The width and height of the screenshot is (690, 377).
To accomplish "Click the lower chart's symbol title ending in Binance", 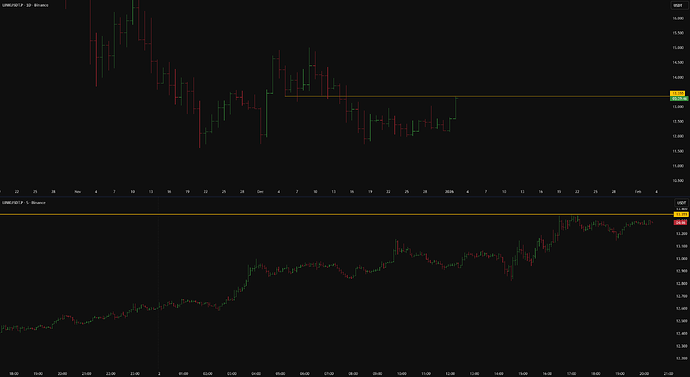I will click(24, 202).
